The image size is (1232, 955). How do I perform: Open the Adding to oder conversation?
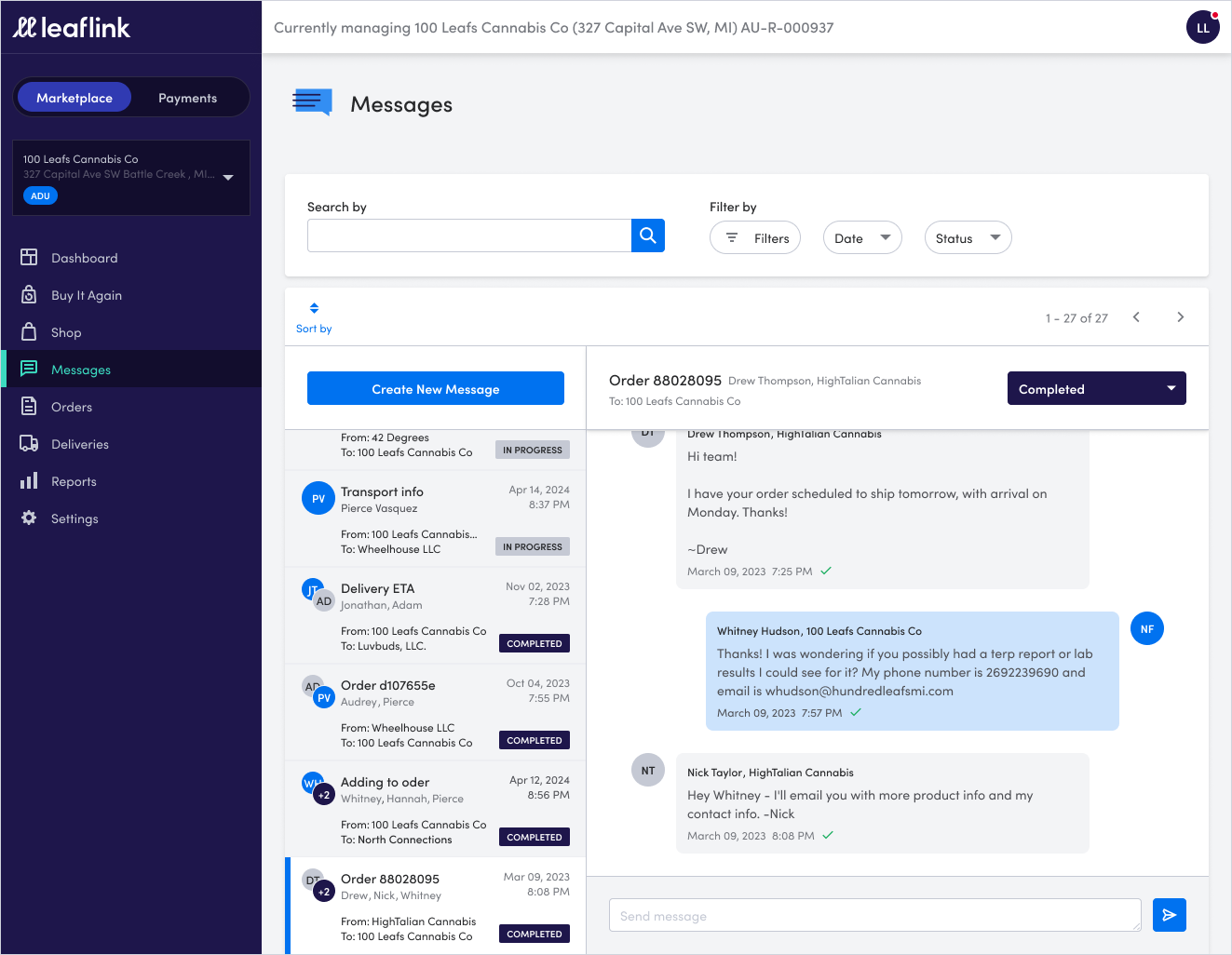pyautogui.click(x=435, y=809)
